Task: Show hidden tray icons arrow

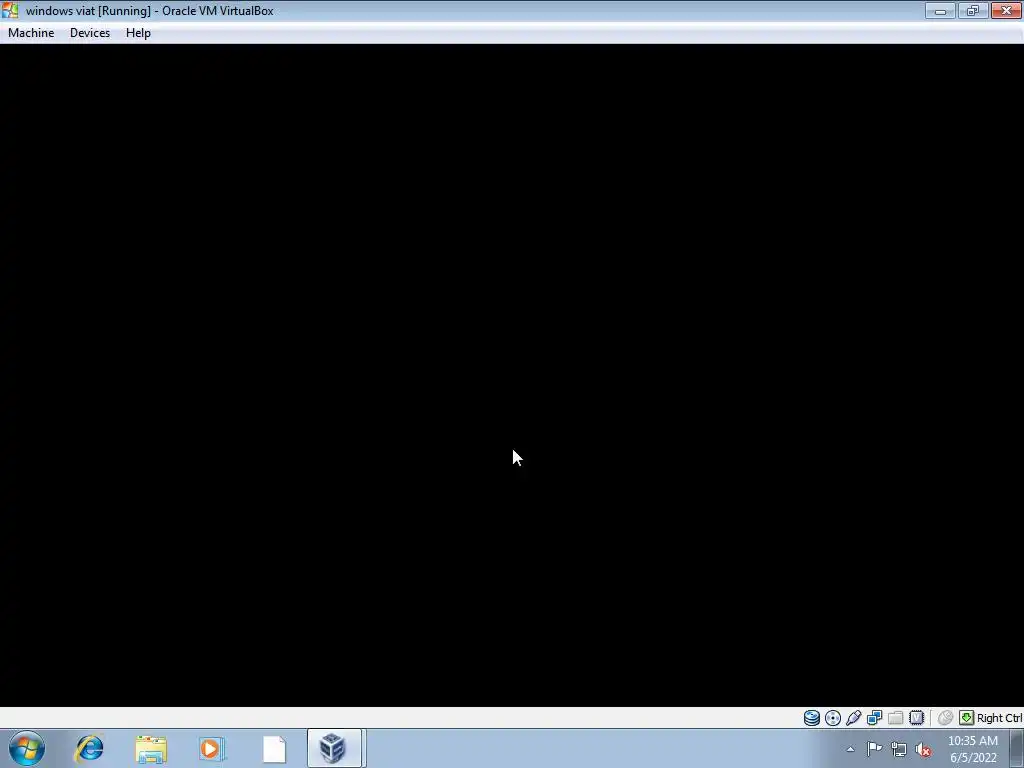Action: [x=850, y=749]
